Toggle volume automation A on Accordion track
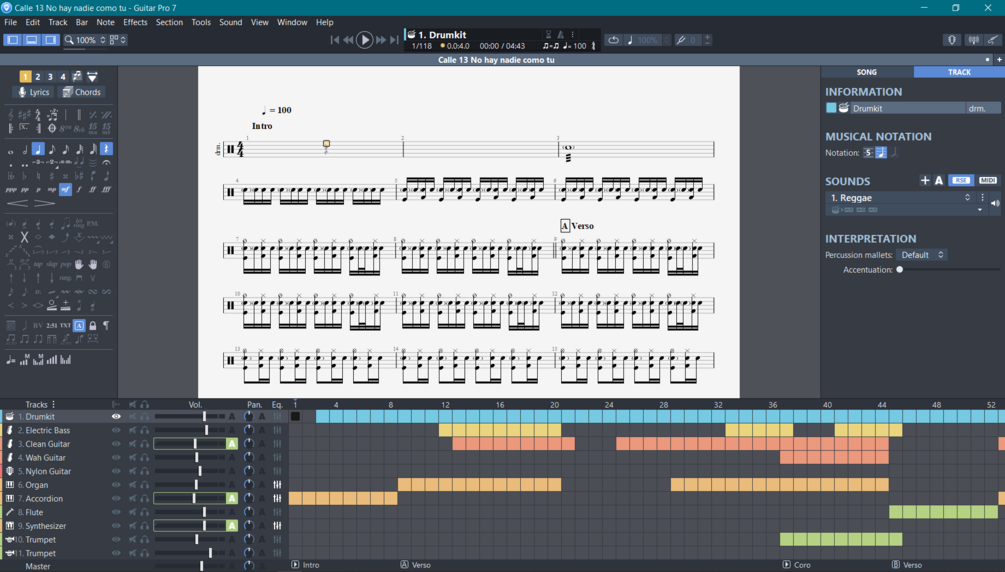Image resolution: width=1005 pixels, height=572 pixels. pos(231,498)
